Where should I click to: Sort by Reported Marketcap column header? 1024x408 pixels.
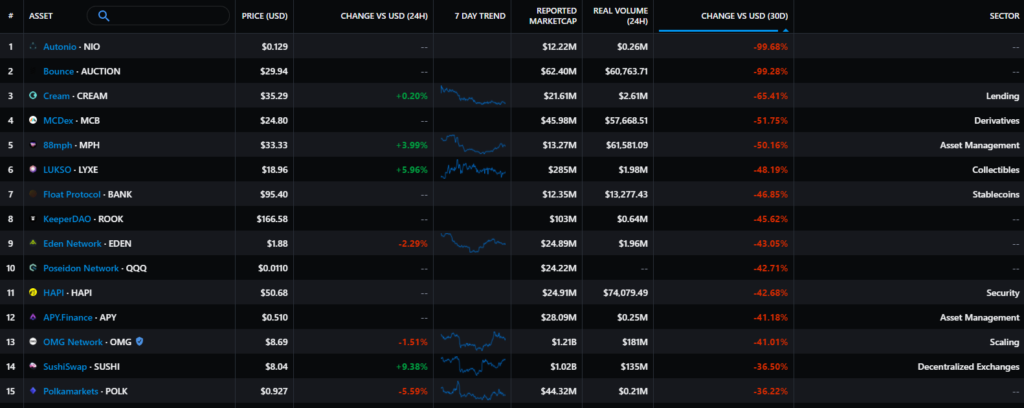point(546,16)
